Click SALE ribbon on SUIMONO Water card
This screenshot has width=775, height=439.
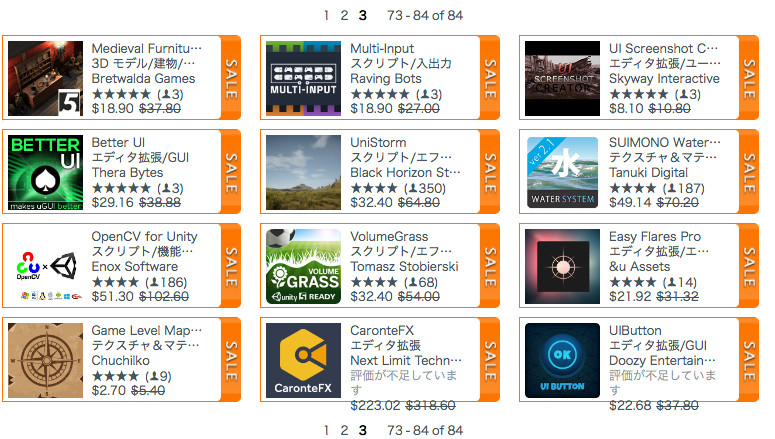tap(748, 172)
